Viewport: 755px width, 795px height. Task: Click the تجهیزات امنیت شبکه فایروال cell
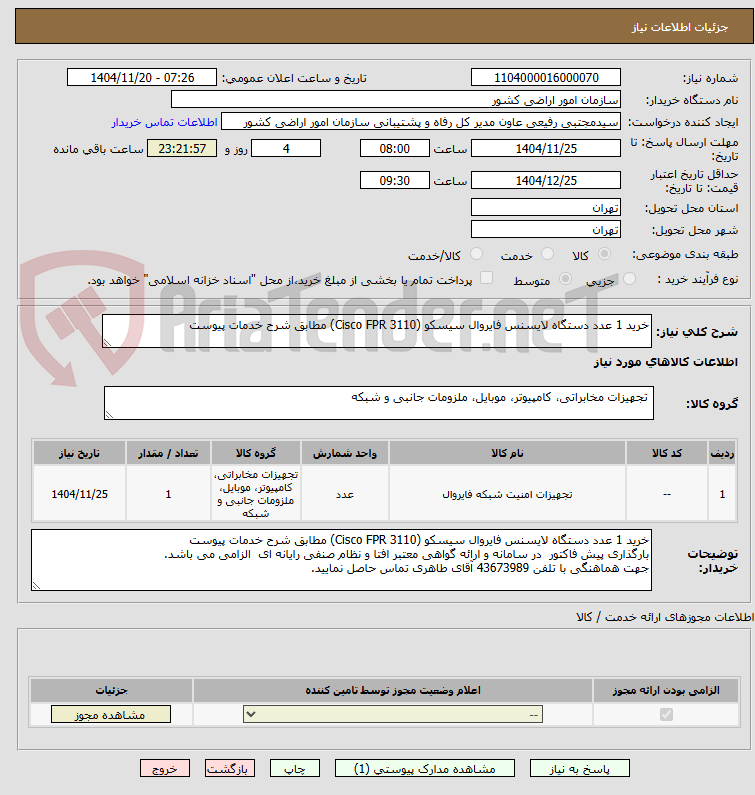(507, 494)
